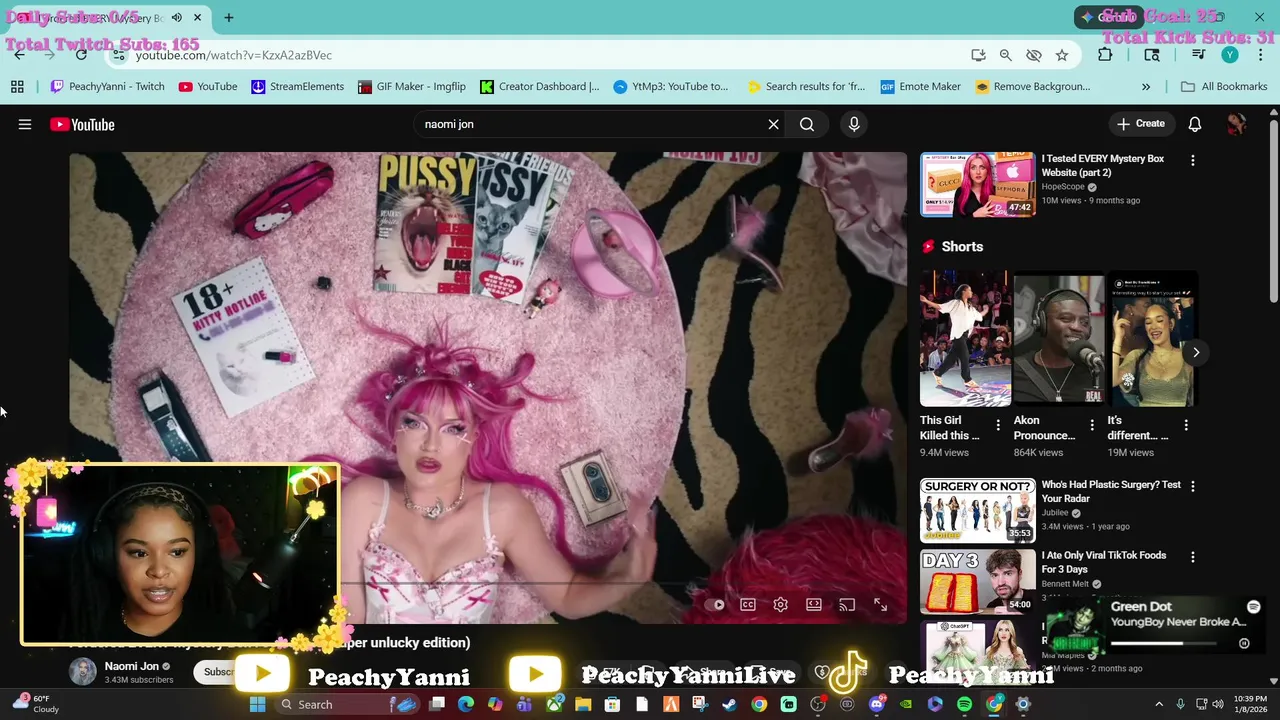This screenshot has width=1280, height=720.
Task: Open options for the 'This Girl Killed this' Short
Action: tap(998, 425)
